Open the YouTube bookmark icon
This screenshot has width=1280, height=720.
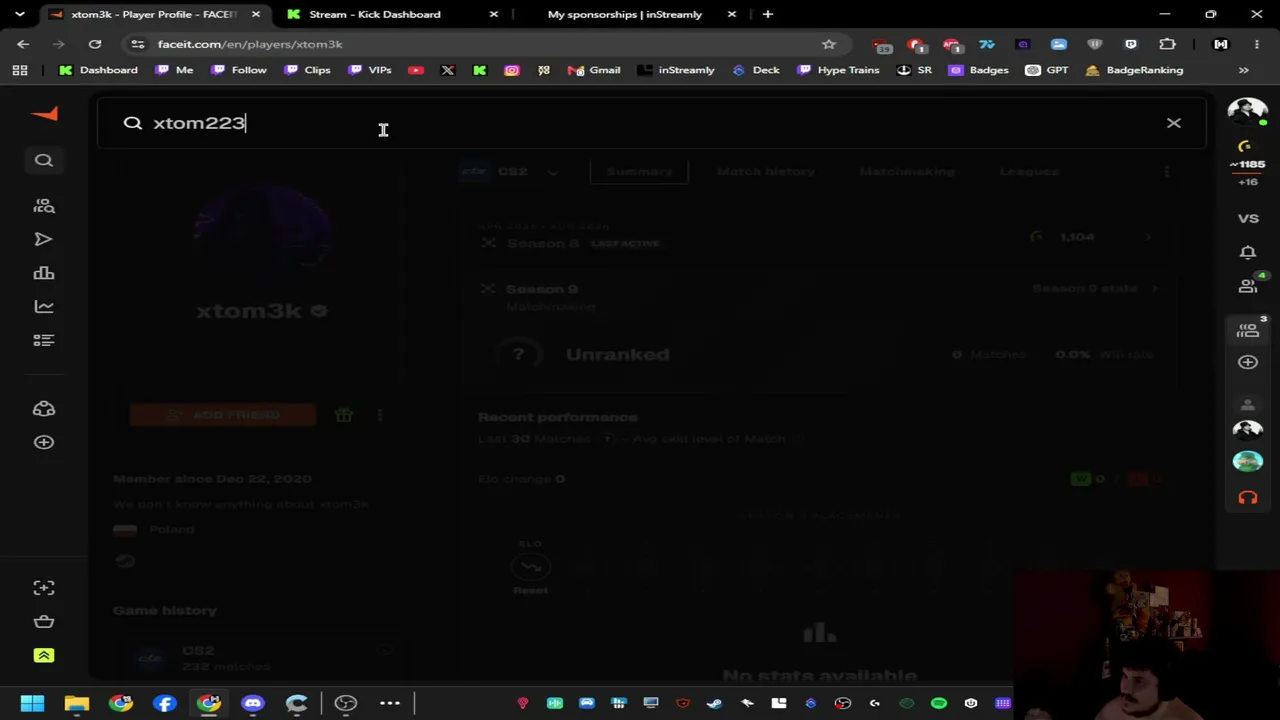(x=416, y=70)
